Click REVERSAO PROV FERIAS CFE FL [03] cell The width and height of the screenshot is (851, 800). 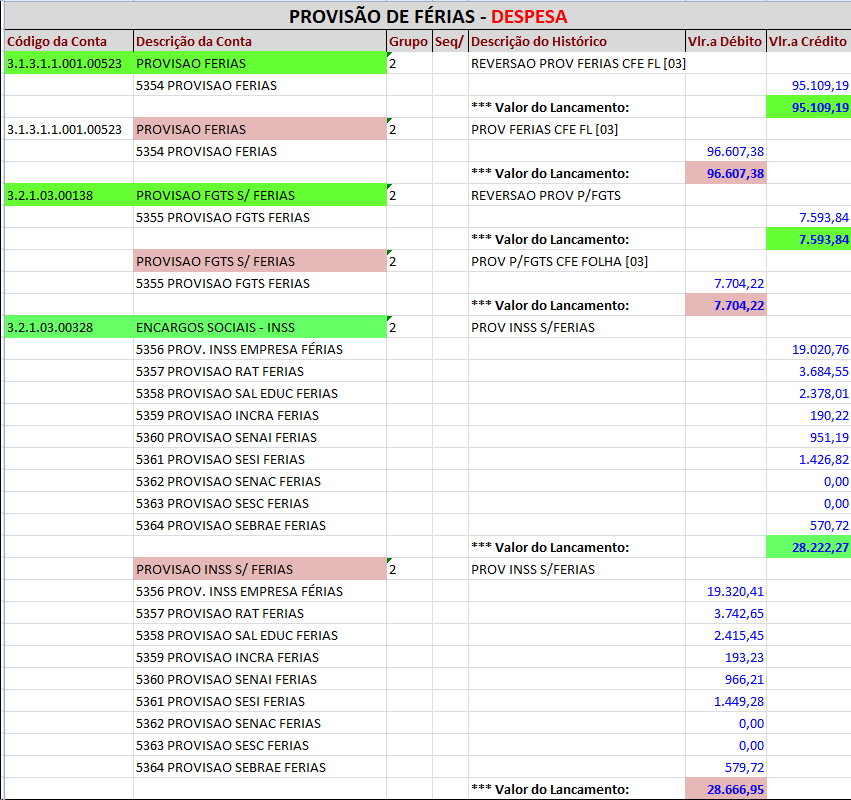[578, 63]
